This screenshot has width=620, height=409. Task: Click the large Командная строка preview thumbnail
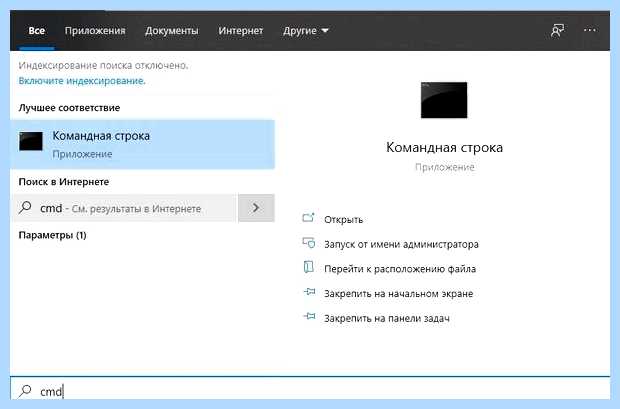coord(444,100)
